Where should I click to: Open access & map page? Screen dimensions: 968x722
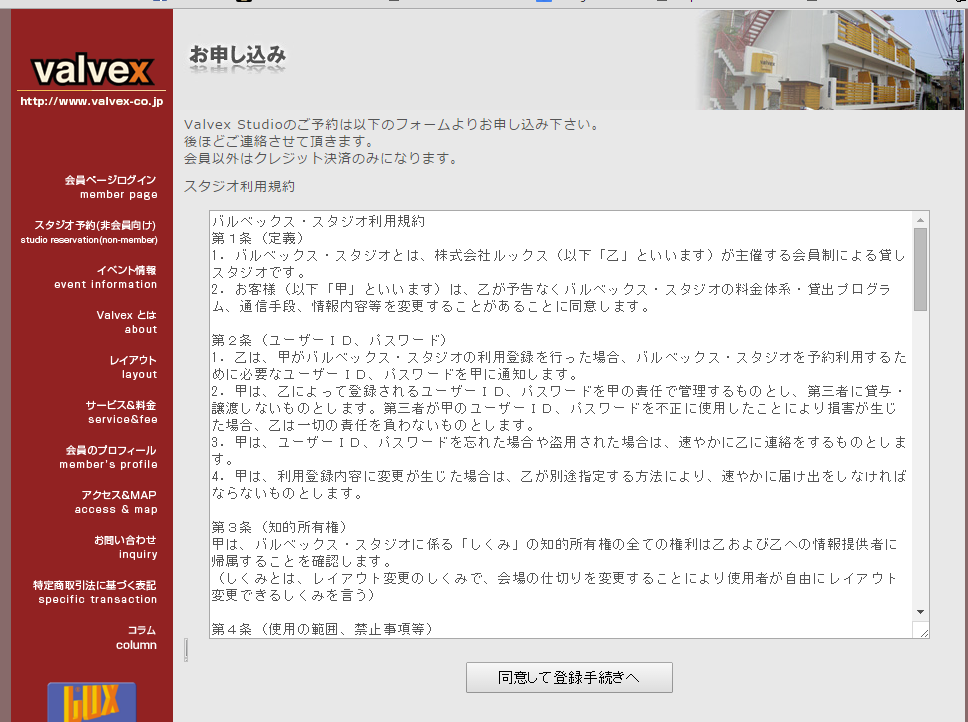116,502
